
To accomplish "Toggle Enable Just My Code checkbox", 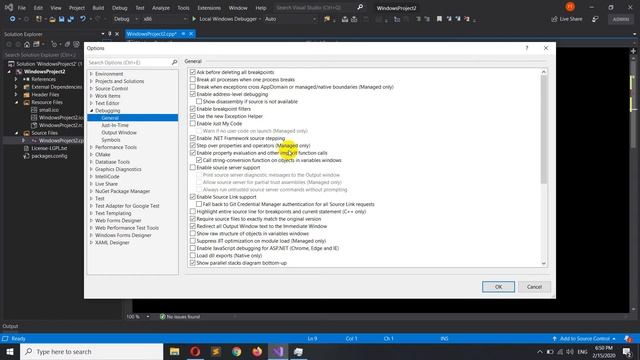I will (193, 124).
